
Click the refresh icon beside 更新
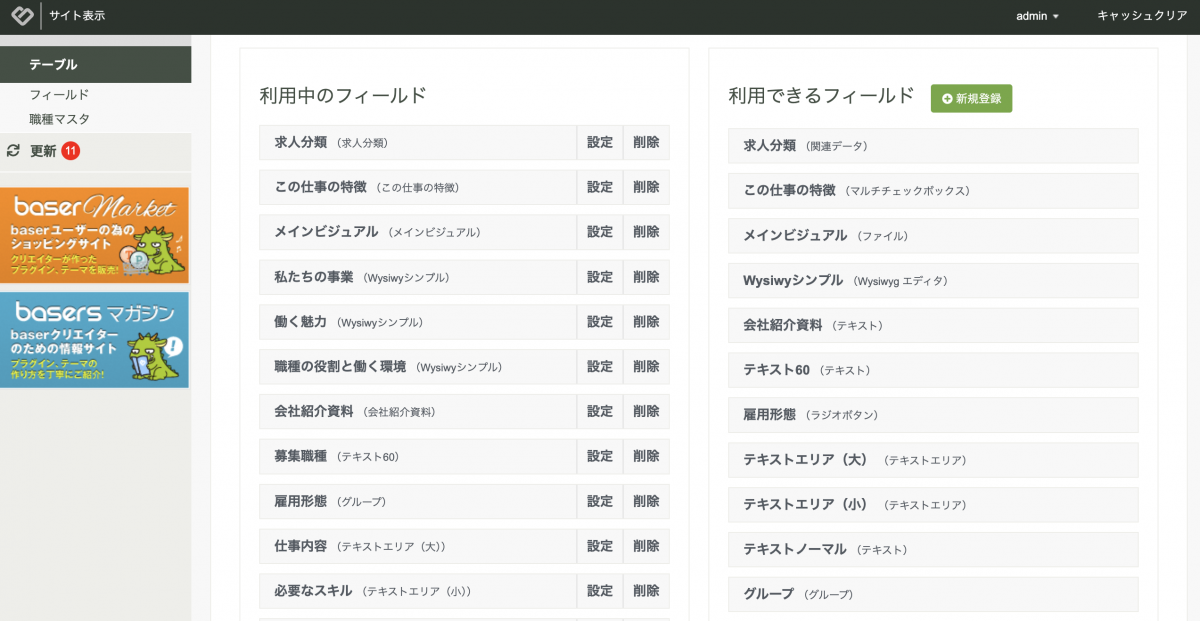coord(13,151)
